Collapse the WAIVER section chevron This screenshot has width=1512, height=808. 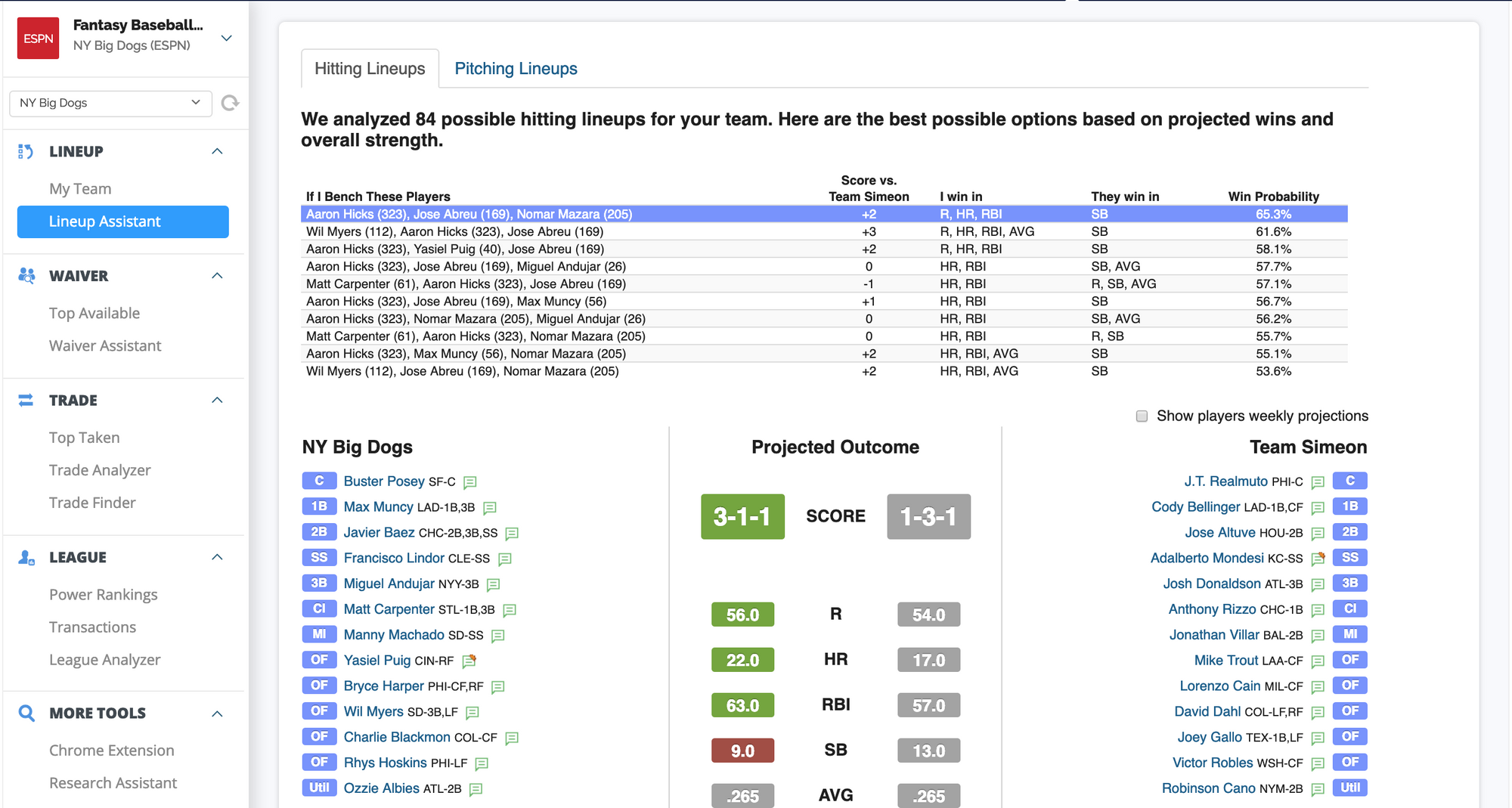coord(218,276)
